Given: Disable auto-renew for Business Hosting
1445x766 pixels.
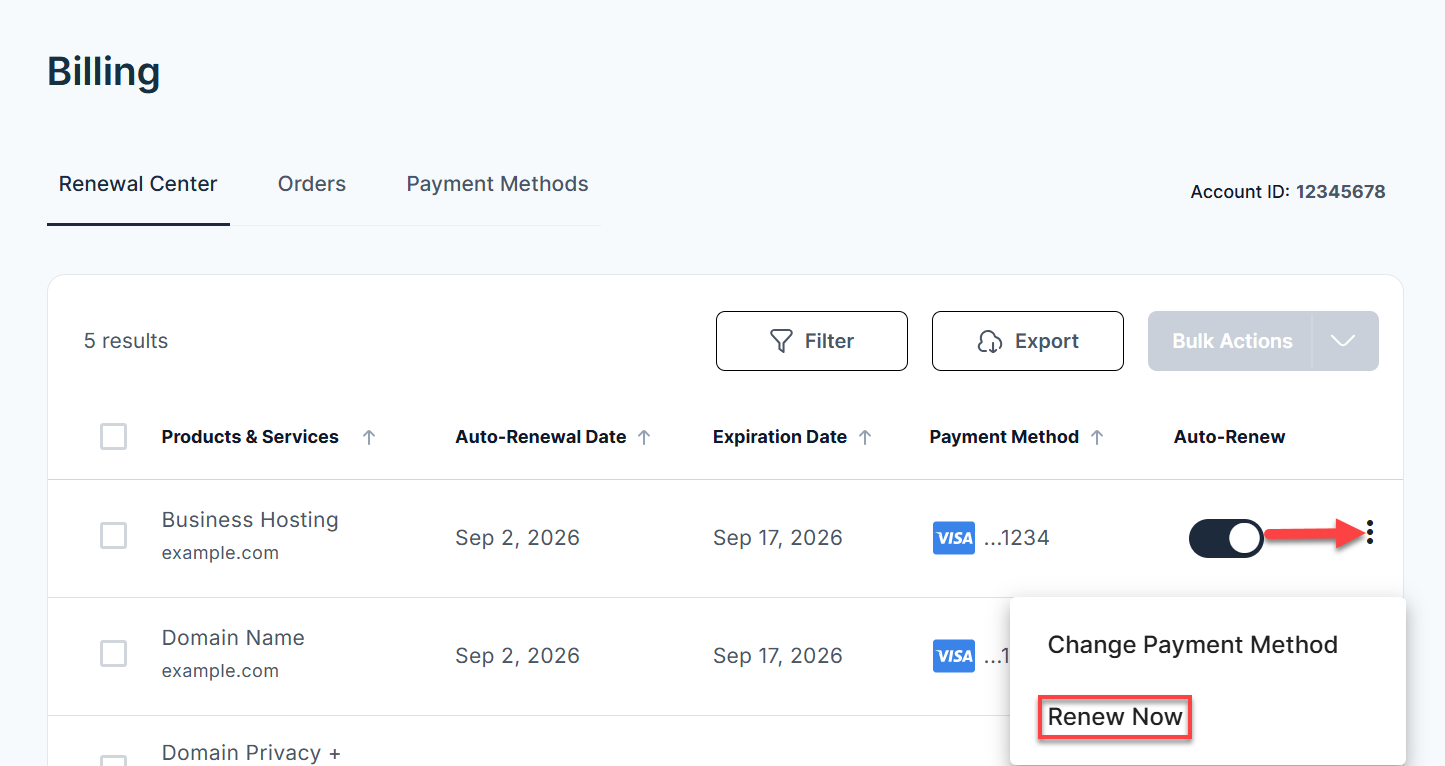Looking at the screenshot, I should (1226, 537).
